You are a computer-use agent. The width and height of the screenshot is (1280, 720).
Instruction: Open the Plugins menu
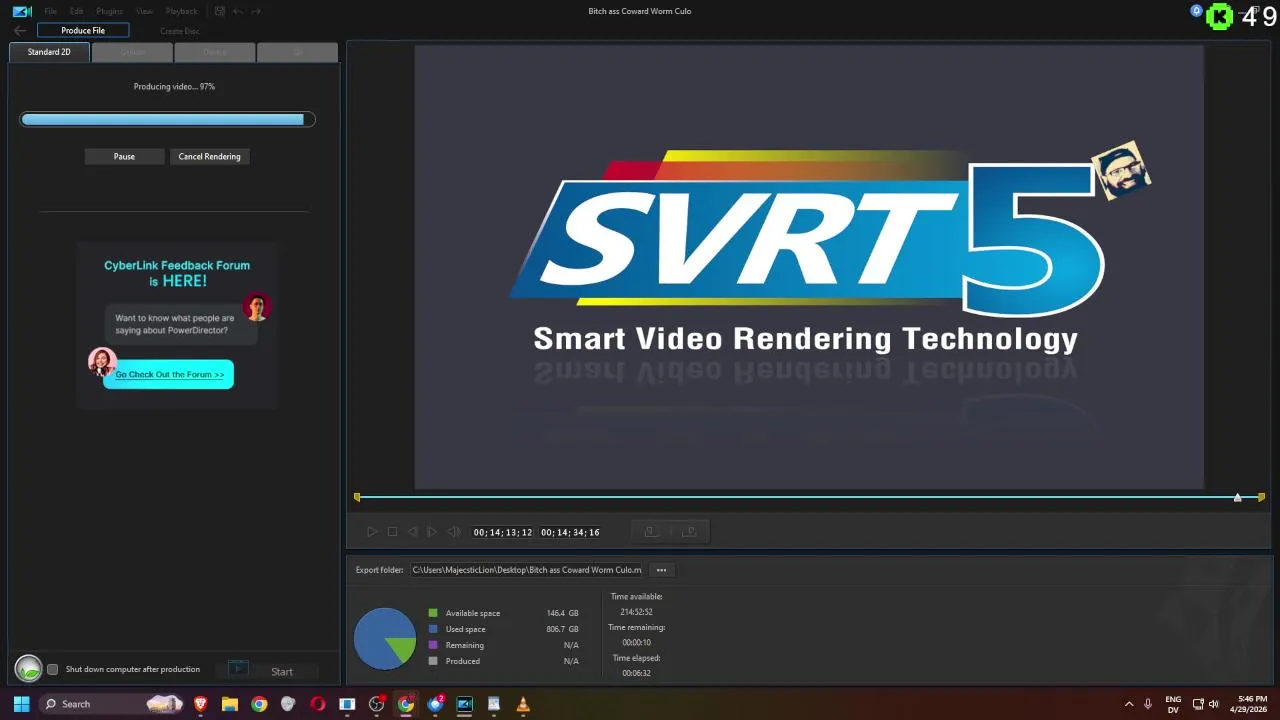coord(109,11)
